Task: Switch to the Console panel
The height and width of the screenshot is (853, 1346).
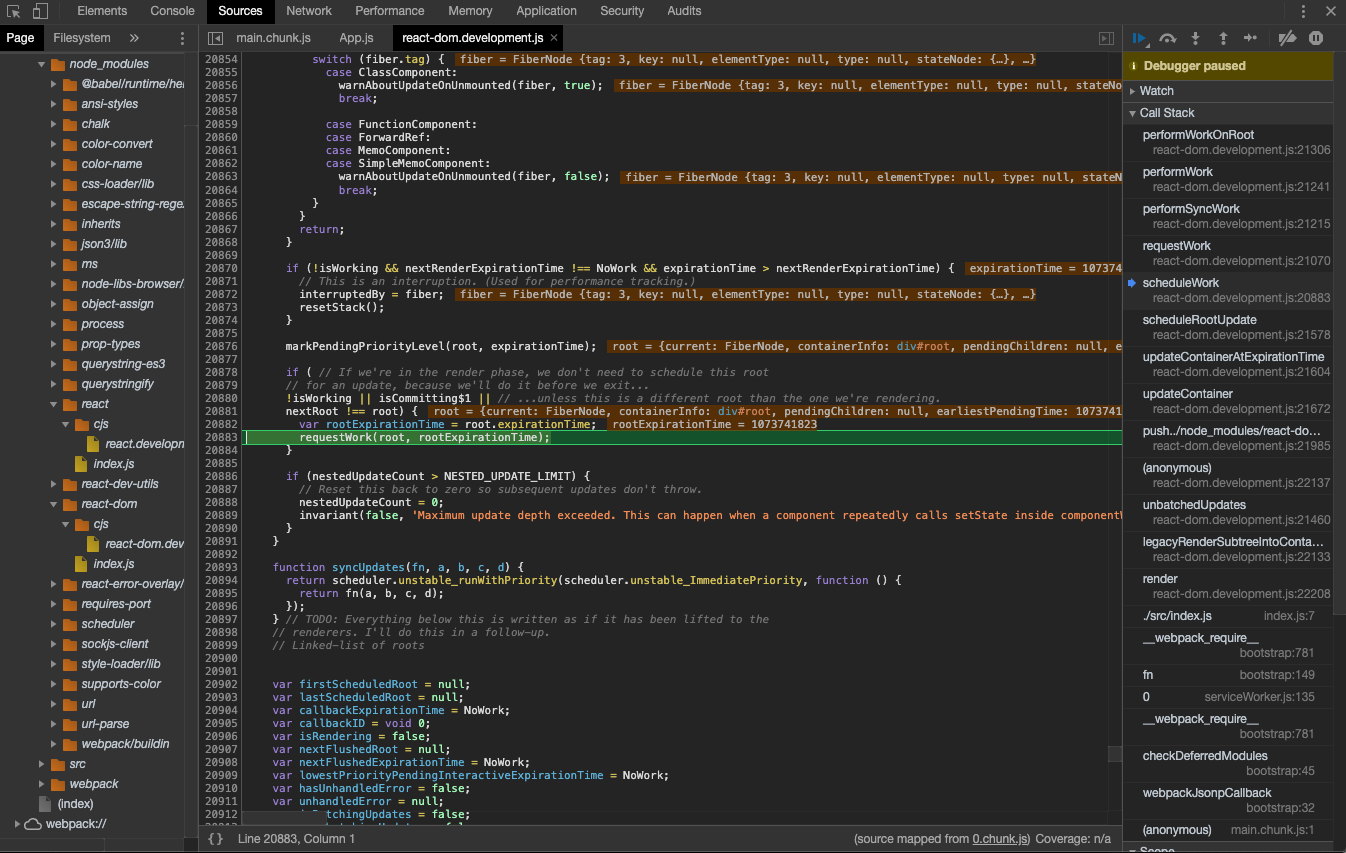Action: (173, 11)
